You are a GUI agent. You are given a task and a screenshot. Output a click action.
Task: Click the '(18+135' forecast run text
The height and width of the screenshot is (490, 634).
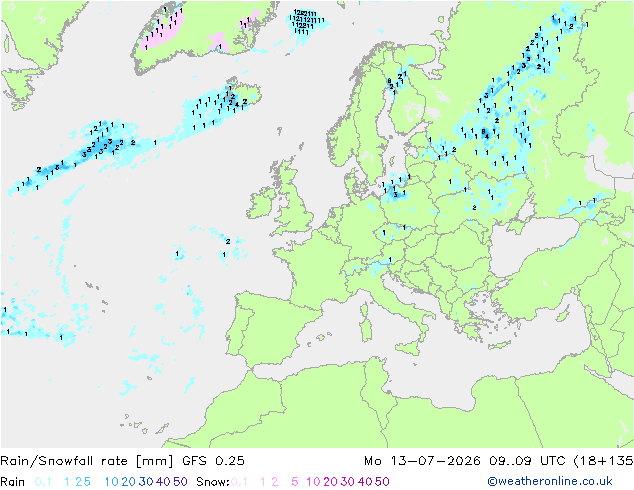point(603,461)
